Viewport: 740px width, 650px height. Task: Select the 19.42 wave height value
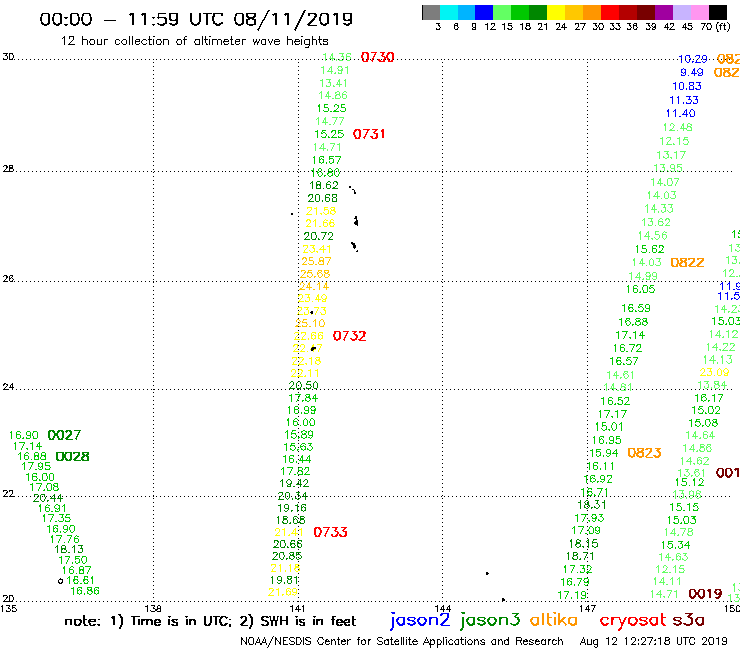tap(294, 484)
